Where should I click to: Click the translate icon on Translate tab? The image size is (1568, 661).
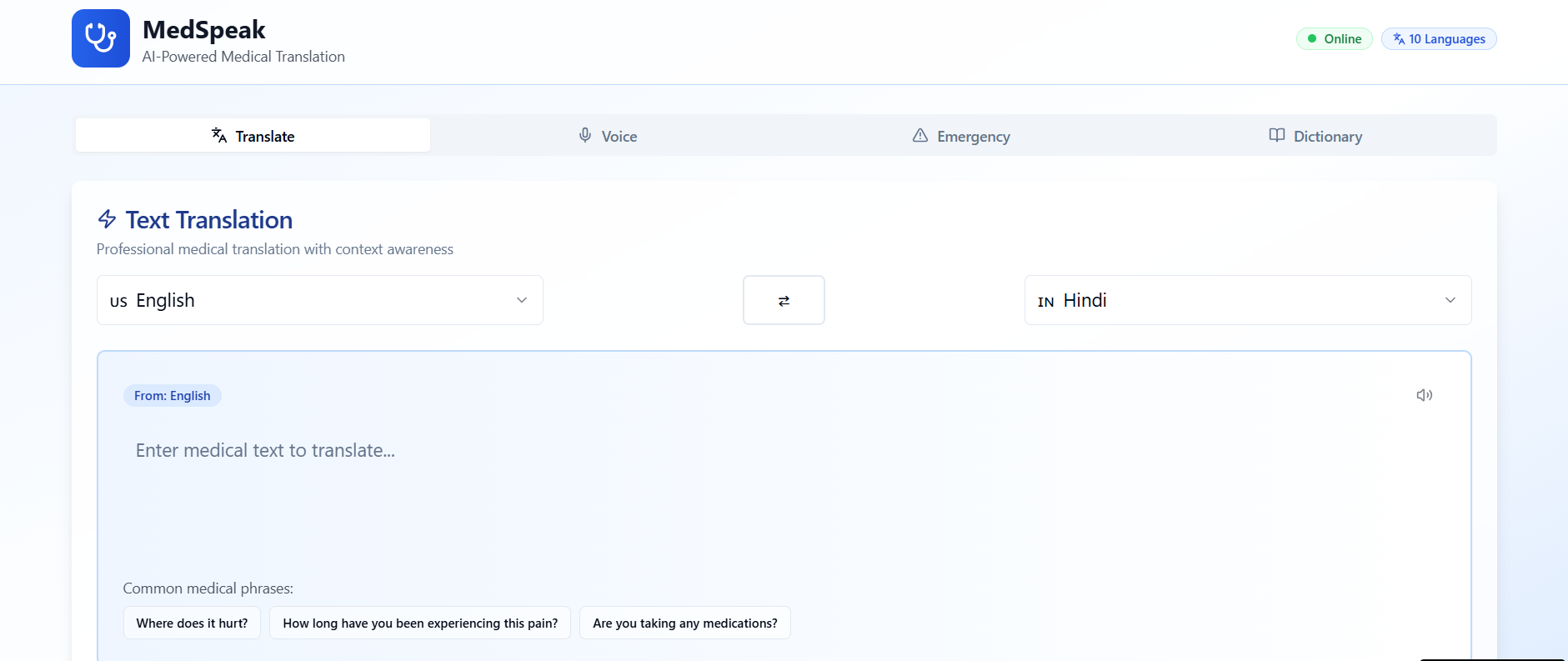tap(219, 135)
